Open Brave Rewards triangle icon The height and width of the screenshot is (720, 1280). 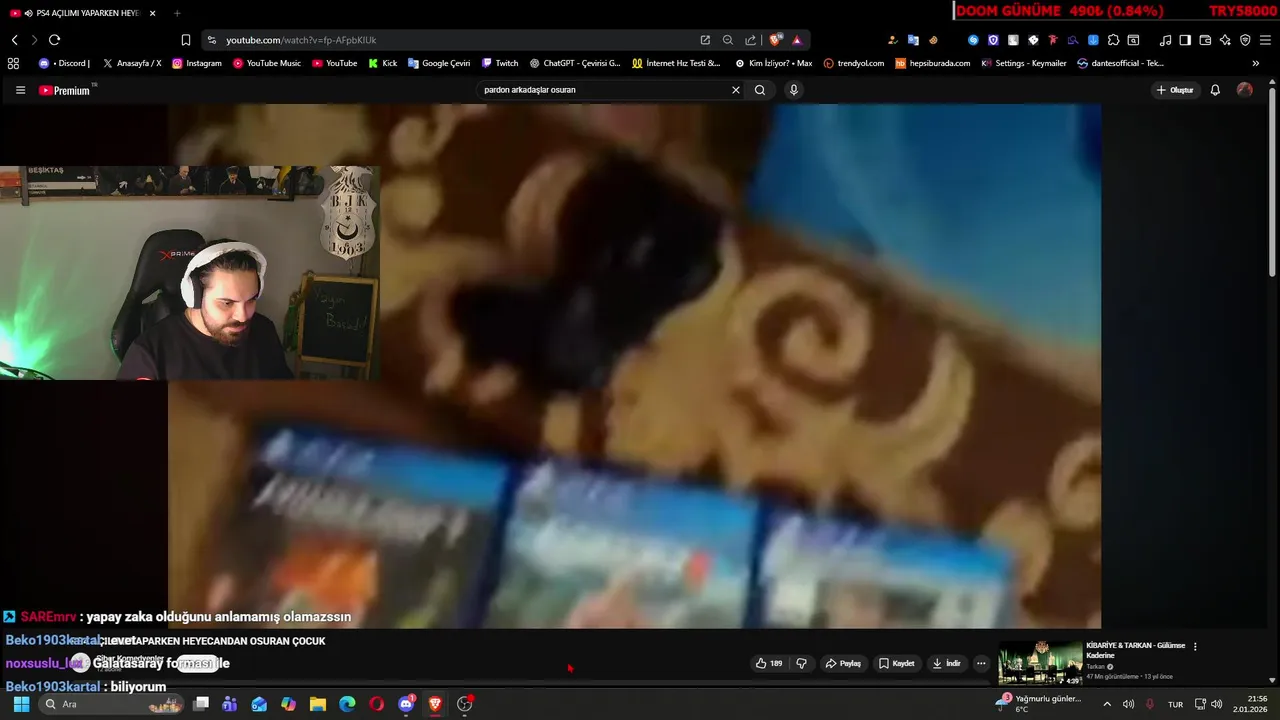point(797,40)
